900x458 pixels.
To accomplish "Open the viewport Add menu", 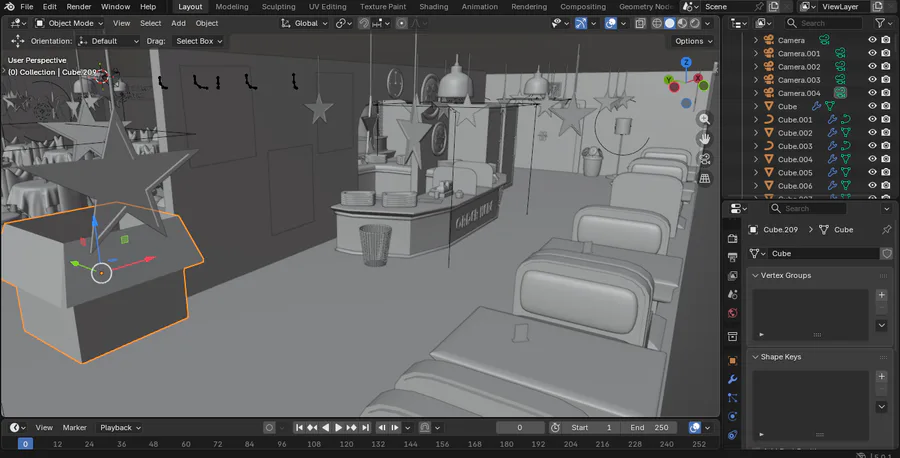I will [x=178, y=24].
